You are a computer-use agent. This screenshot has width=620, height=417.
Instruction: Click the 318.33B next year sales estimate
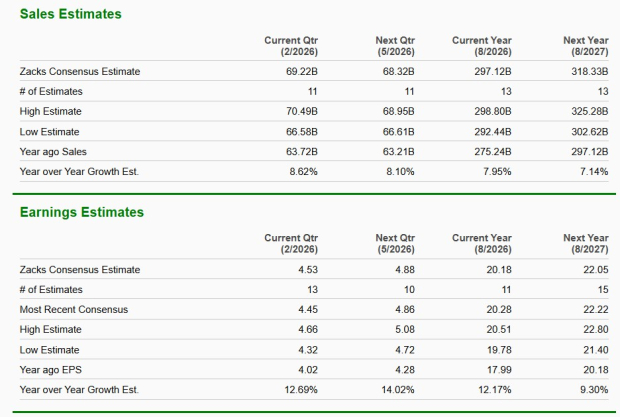coord(591,71)
